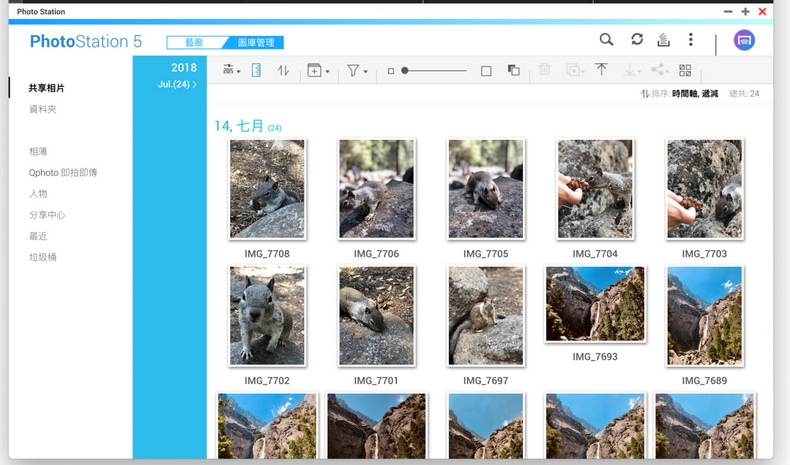Toggle the timeline ruler view icon

[256, 70]
